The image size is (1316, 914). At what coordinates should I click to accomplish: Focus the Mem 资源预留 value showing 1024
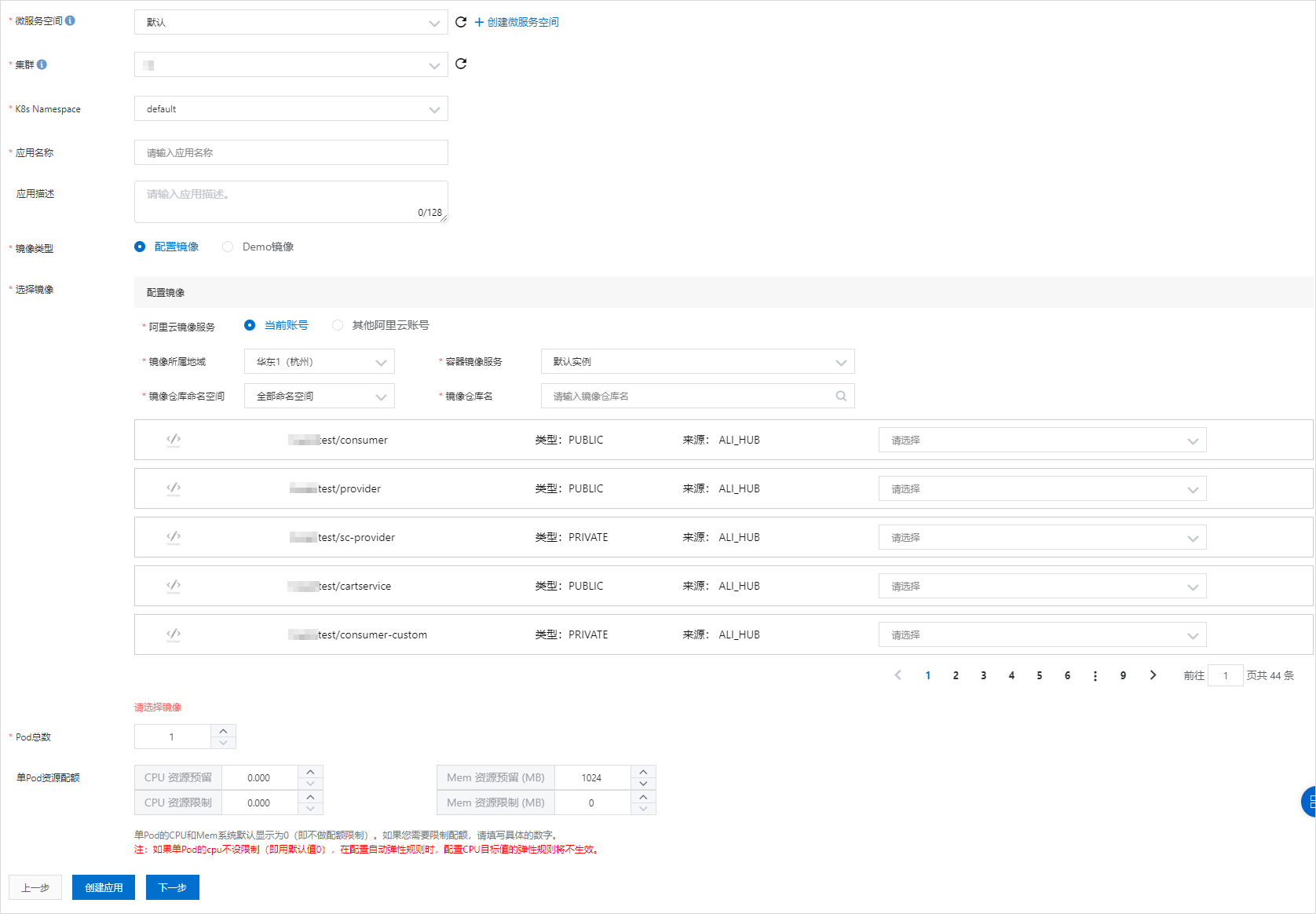(593, 777)
